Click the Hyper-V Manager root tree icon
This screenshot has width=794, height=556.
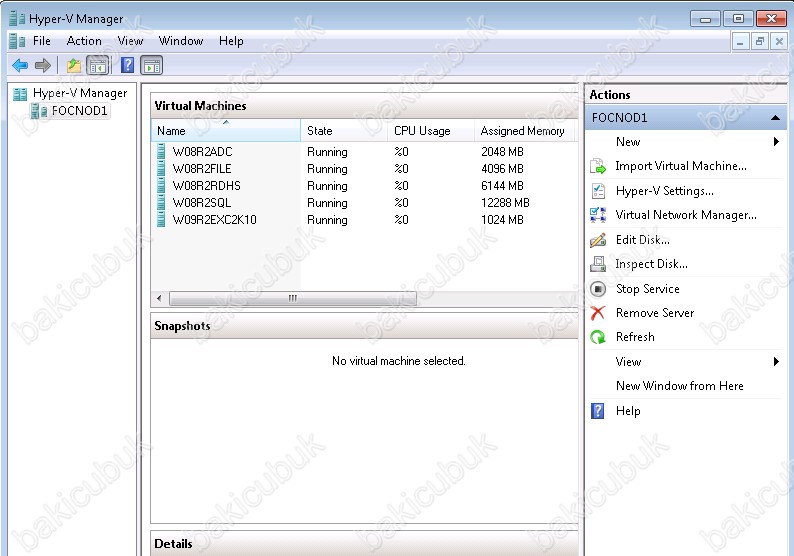coord(20,94)
